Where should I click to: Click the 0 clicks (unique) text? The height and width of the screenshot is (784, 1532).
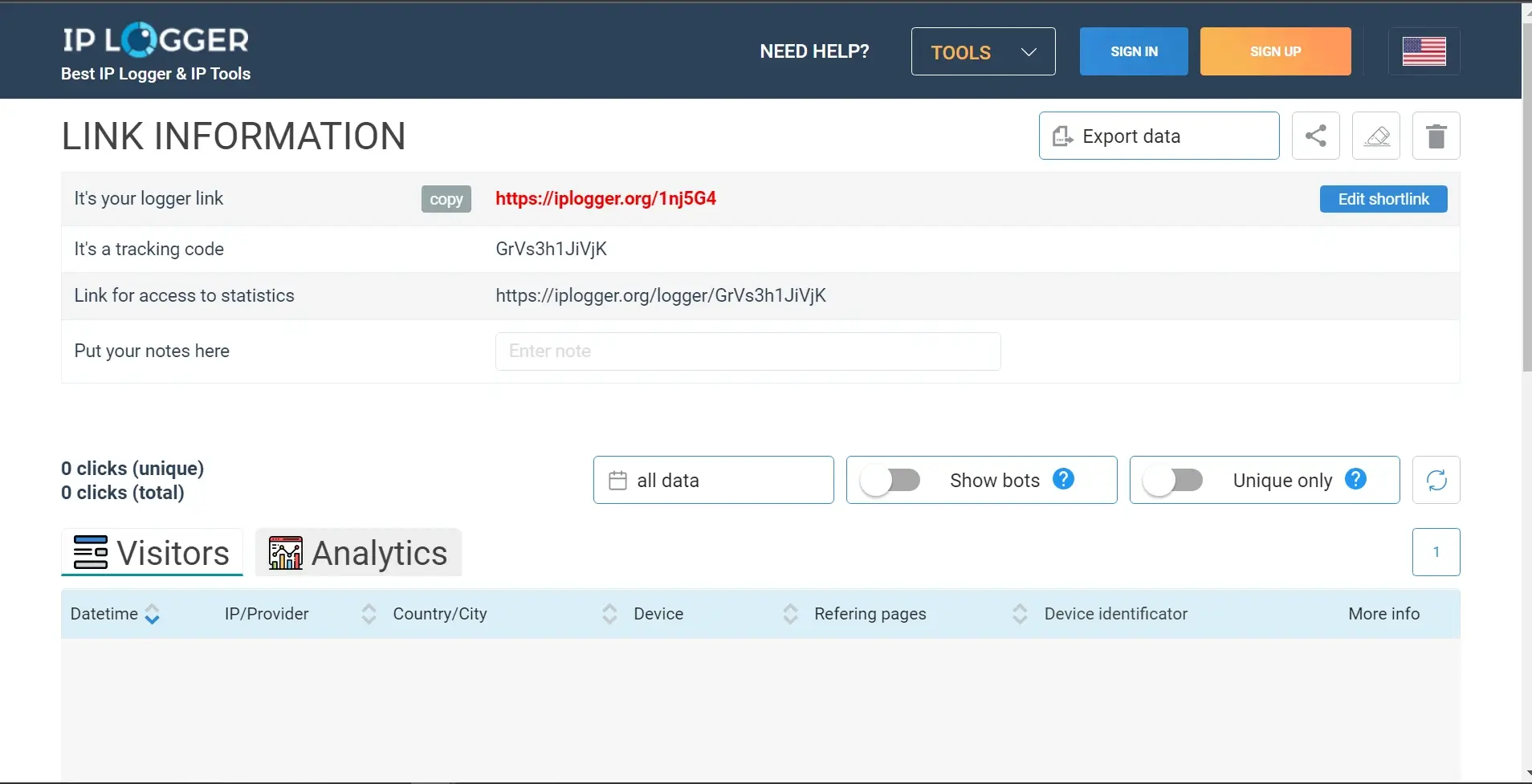tap(132, 468)
